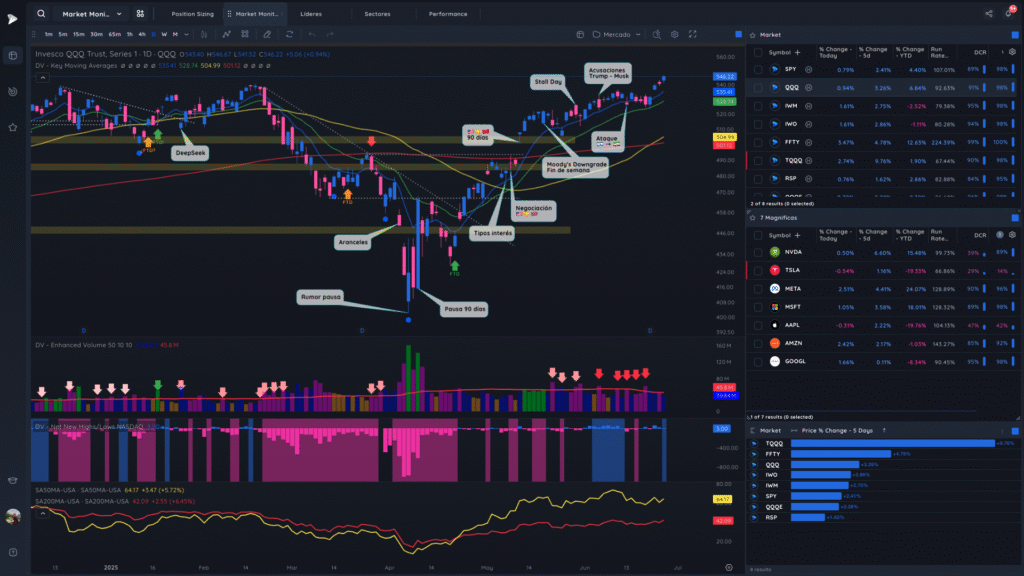The height and width of the screenshot is (576, 1024).
Task: Tick the select-all checkbox in Market list
Action: (x=758, y=52)
